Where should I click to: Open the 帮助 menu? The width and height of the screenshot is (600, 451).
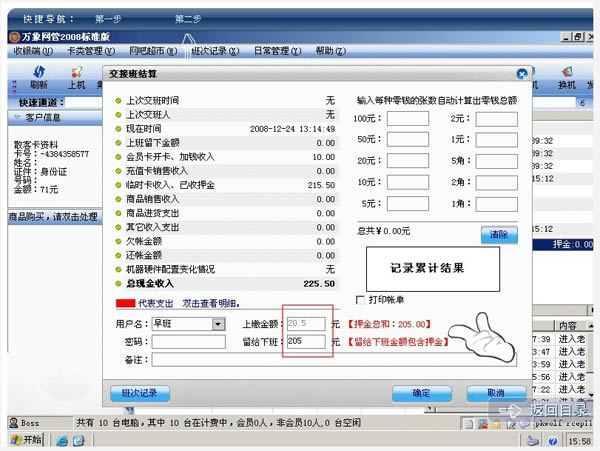pos(331,51)
